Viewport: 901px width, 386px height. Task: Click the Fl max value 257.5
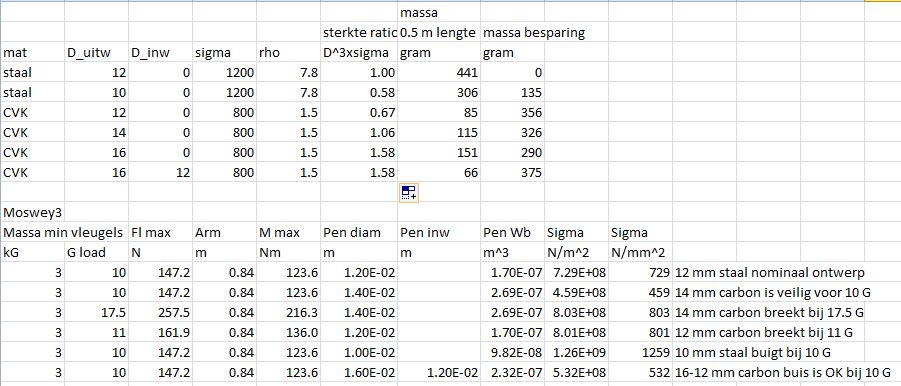[160, 312]
